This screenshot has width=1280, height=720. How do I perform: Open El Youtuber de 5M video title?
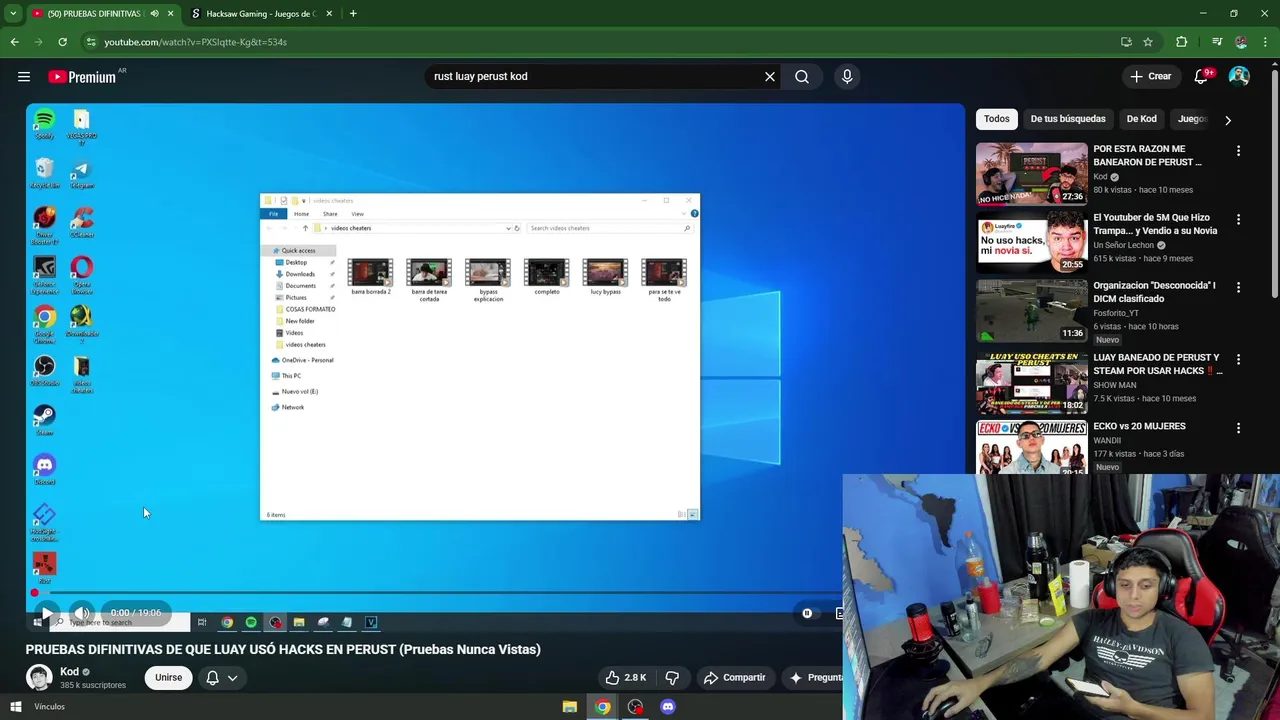coord(1155,224)
